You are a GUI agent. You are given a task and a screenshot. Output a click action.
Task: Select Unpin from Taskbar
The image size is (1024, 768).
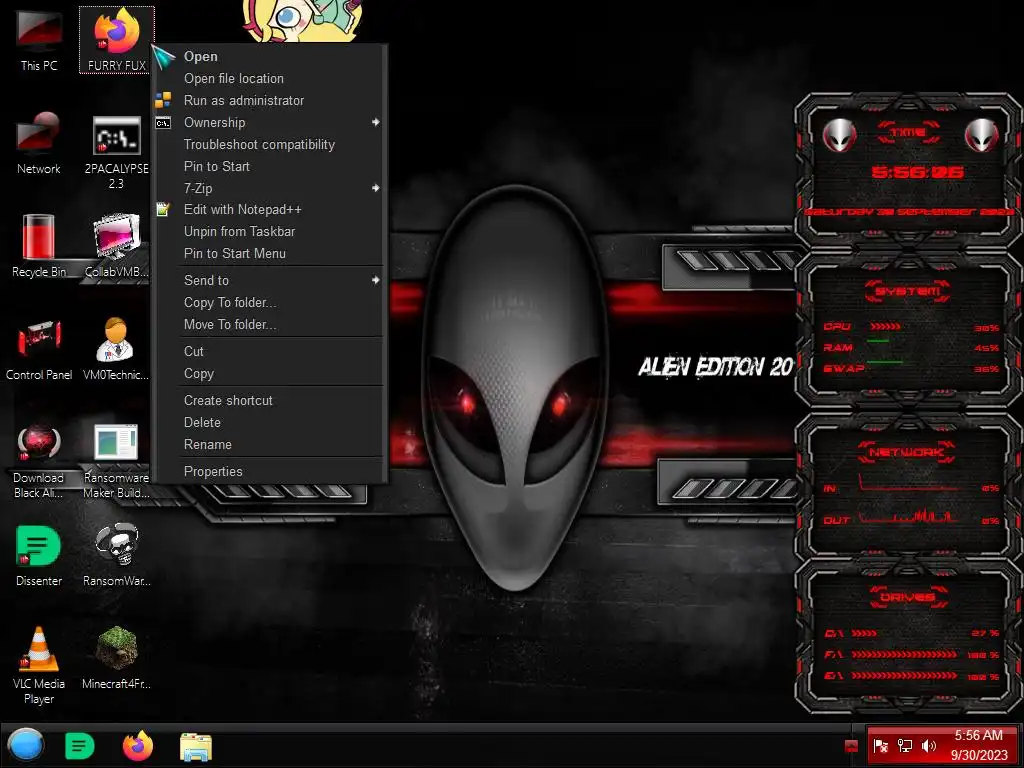pyautogui.click(x=270, y=231)
